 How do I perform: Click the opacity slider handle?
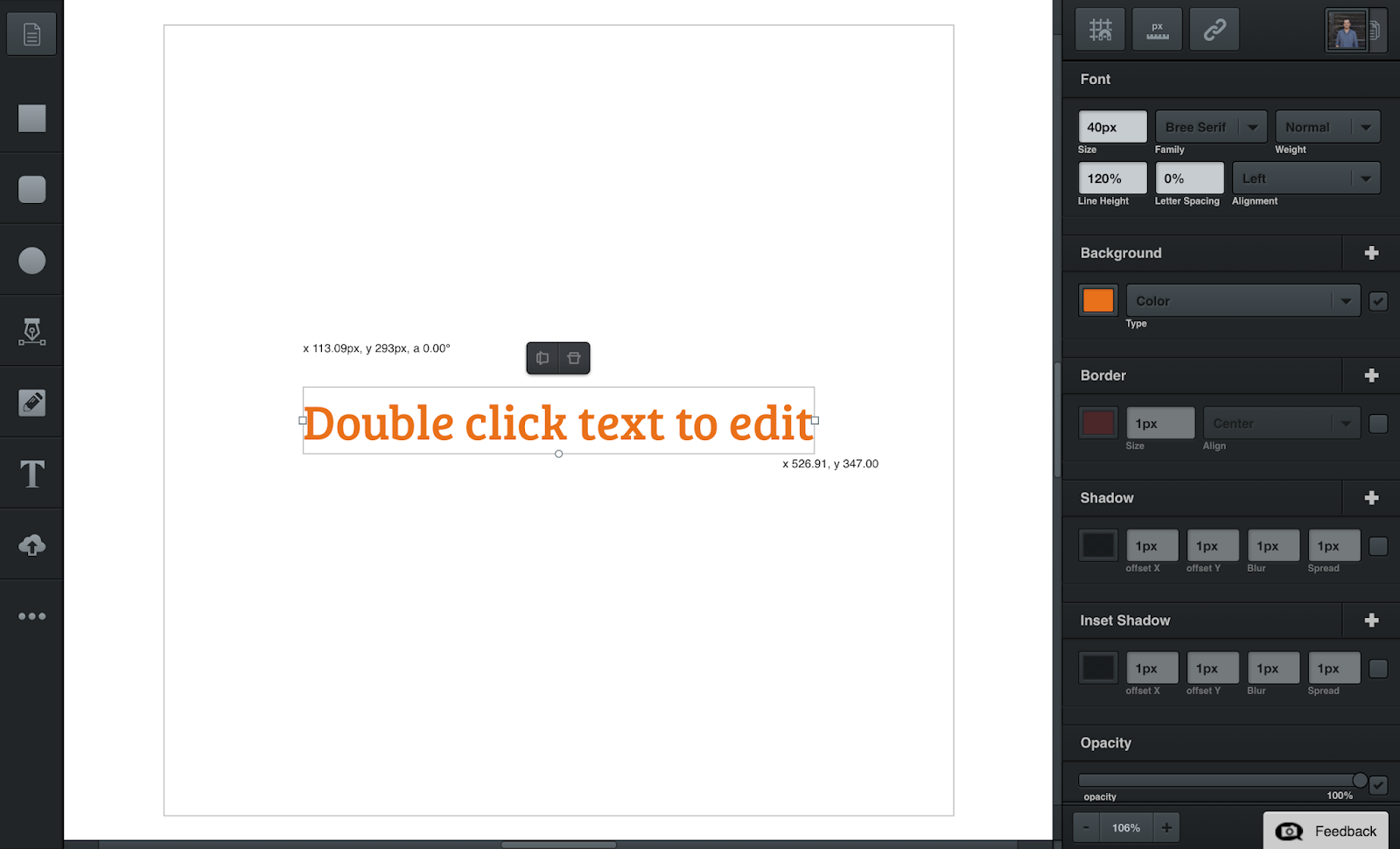click(1360, 780)
